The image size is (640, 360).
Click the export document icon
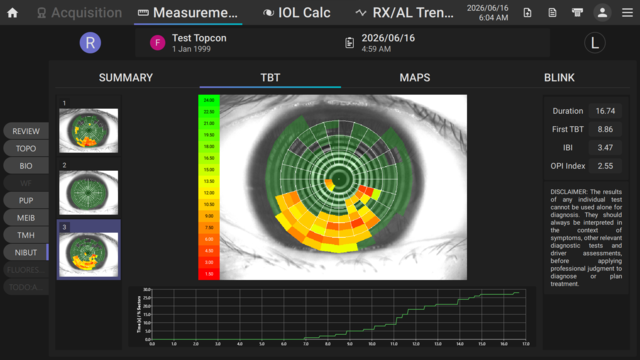[527, 13]
